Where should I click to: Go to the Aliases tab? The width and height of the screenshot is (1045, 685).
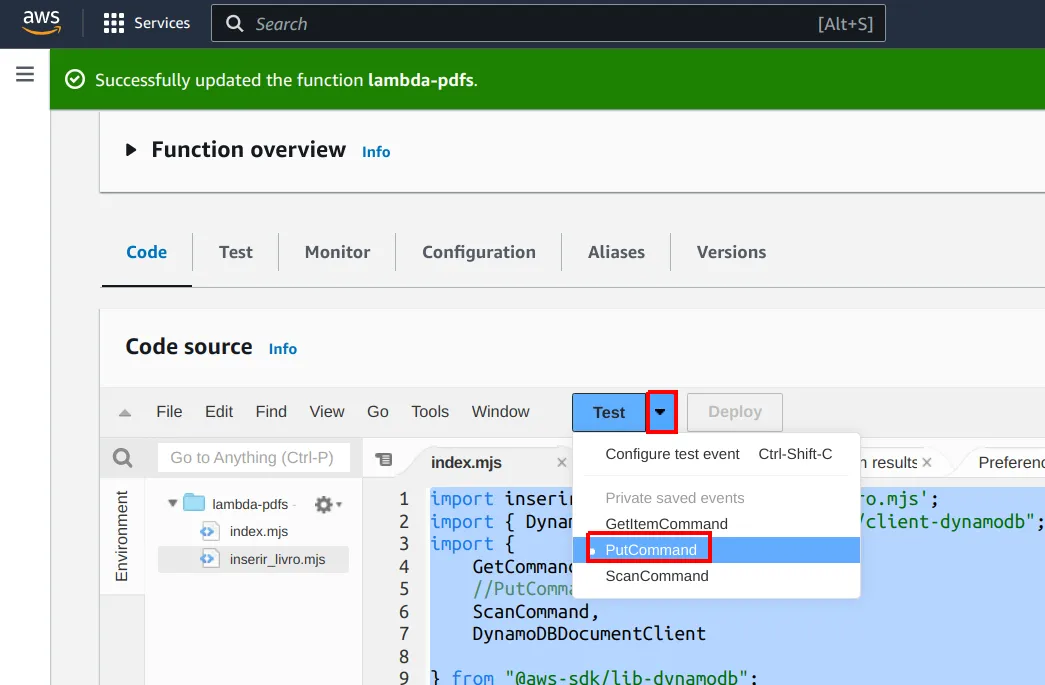616,252
